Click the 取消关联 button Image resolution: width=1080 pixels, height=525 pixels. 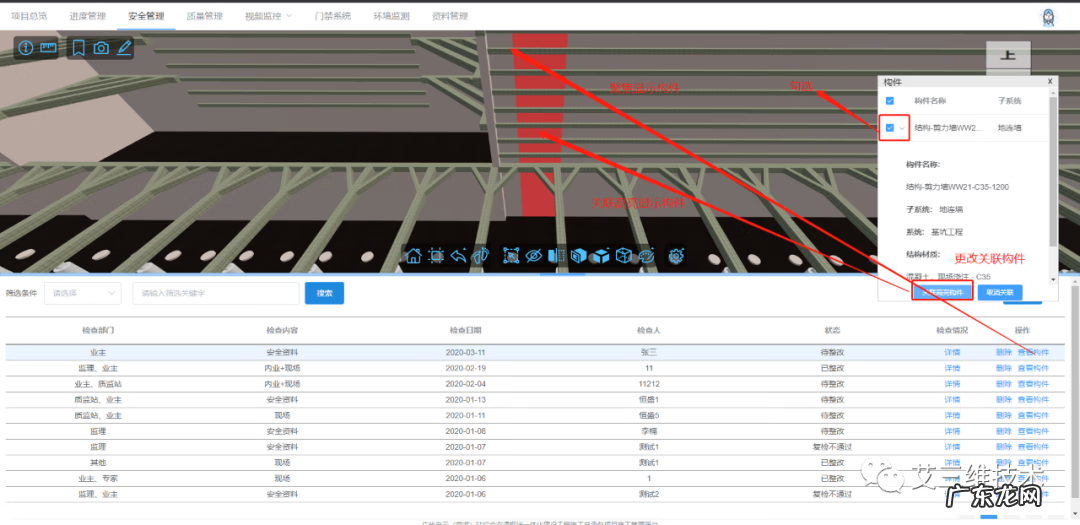coord(999,293)
